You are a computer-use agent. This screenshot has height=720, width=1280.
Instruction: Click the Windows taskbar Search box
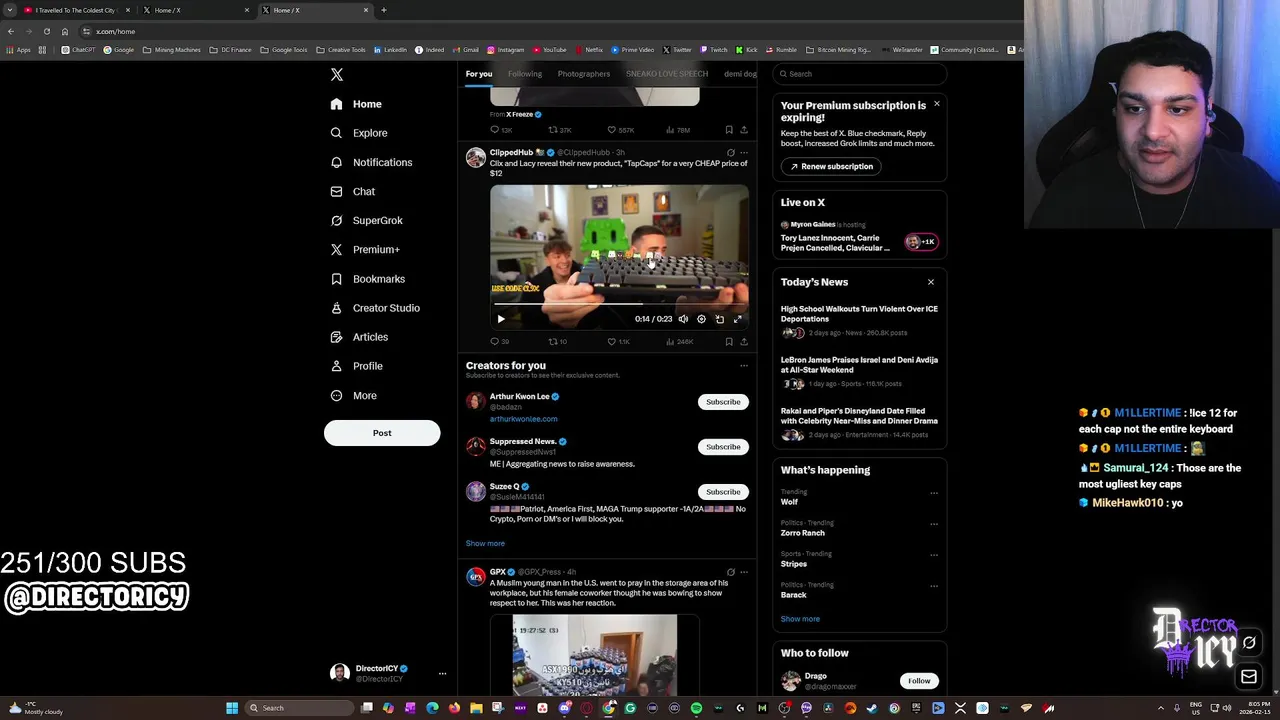tap(300, 708)
